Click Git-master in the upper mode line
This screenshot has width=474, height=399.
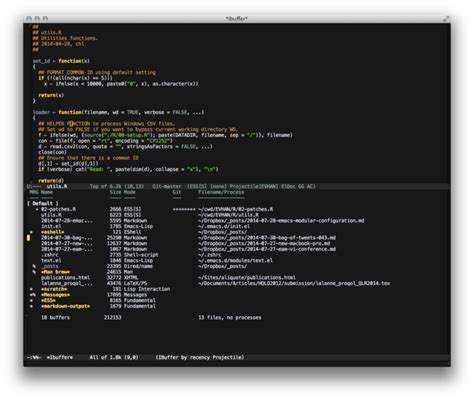coord(167,186)
